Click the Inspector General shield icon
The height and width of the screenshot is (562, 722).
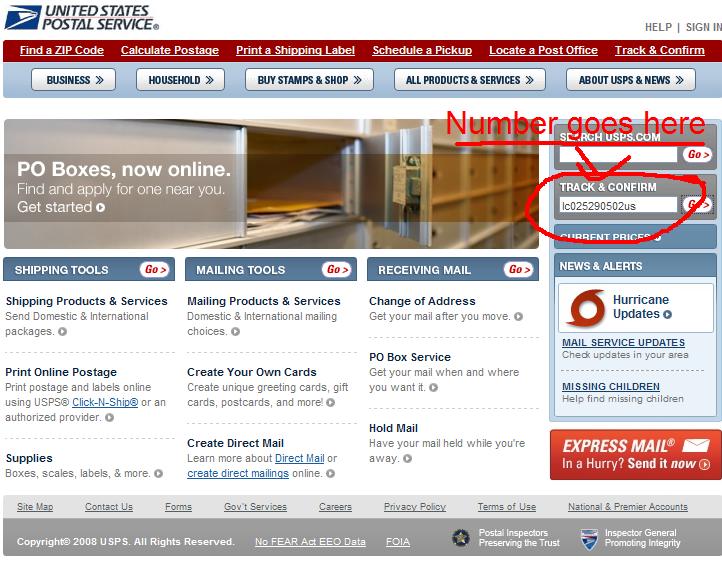pyautogui.click(x=589, y=538)
